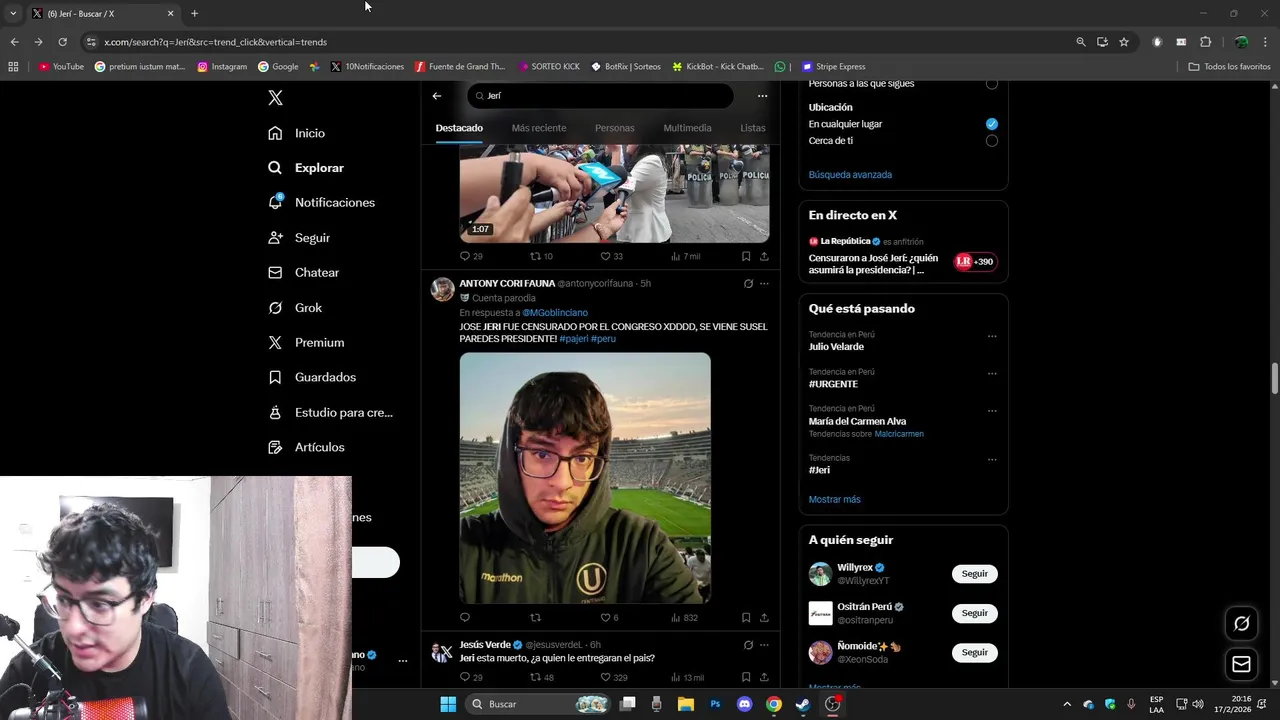Follow Ñomoide with Seguir button

(974, 652)
